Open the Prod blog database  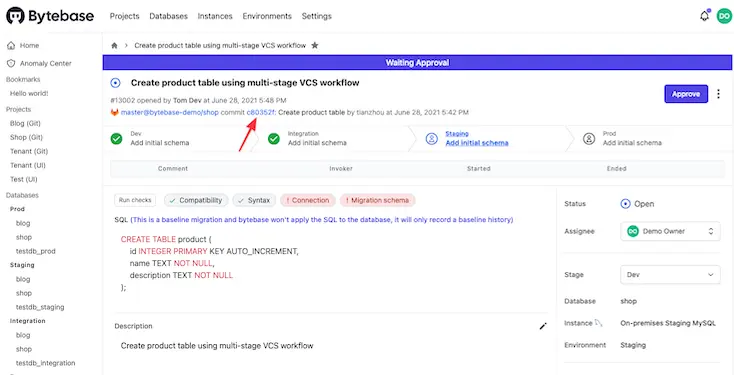(x=23, y=223)
